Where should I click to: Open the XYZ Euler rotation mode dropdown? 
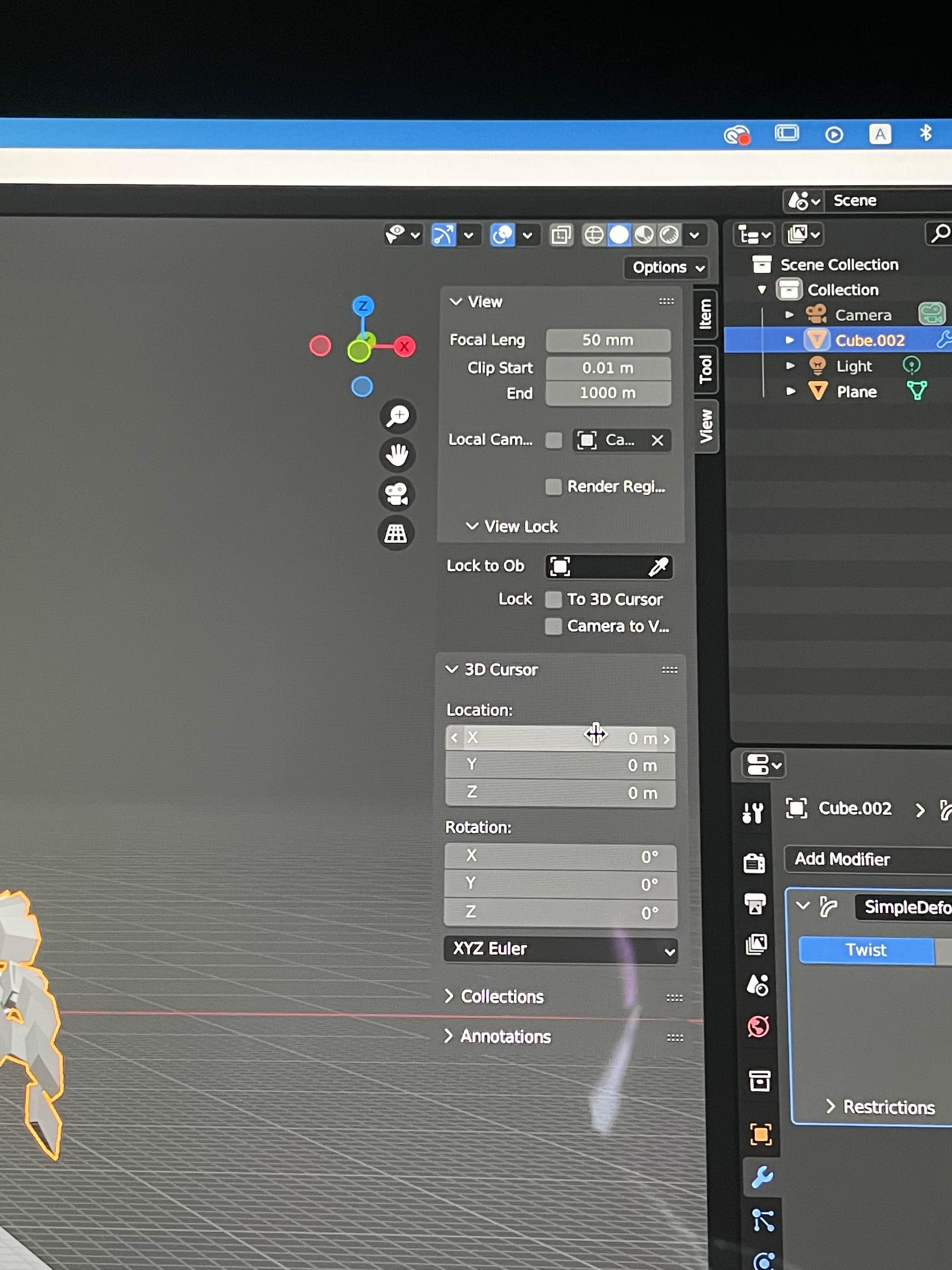(x=560, y=949)
